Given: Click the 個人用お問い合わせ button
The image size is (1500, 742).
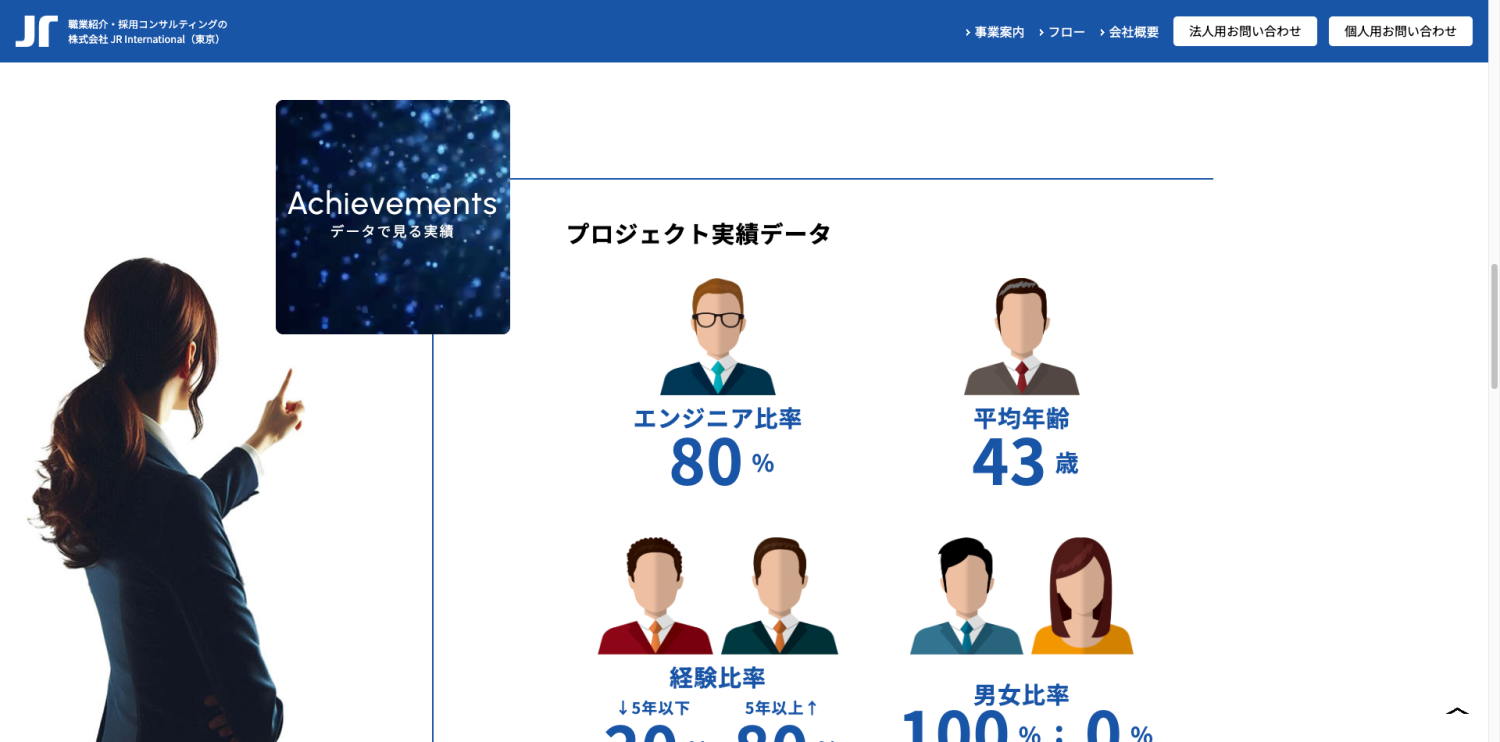Looking at the screenshot, I should pos(1400,31).
